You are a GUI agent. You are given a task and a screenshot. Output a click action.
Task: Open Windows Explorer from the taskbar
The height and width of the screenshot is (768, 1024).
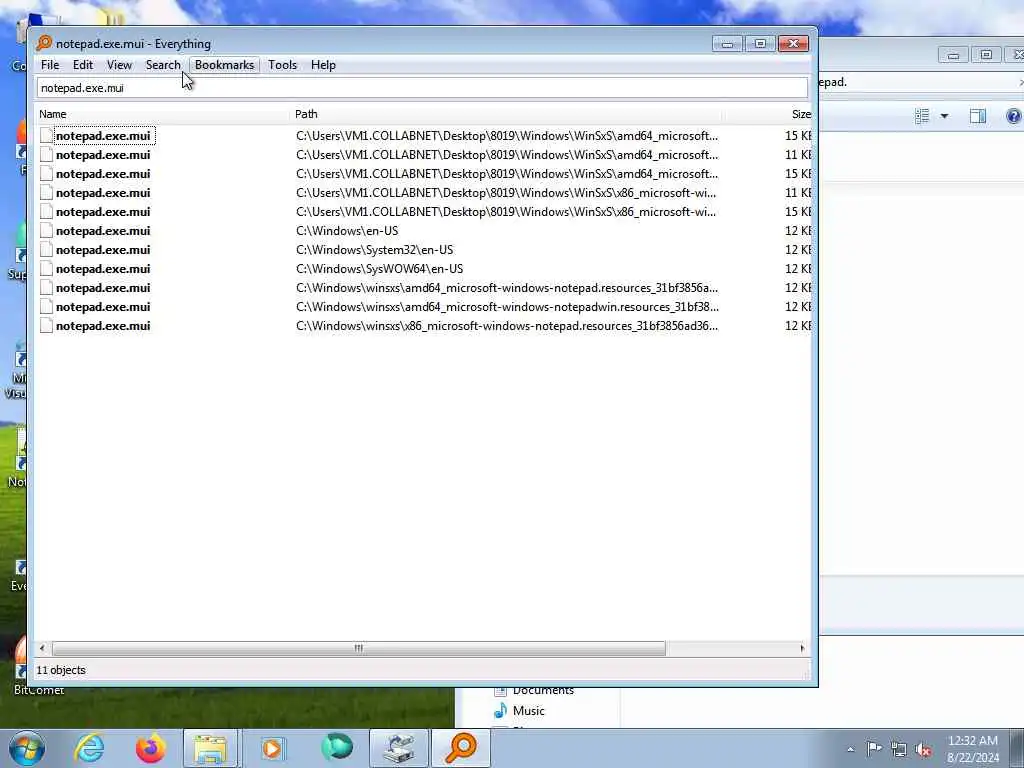point(211,748)
